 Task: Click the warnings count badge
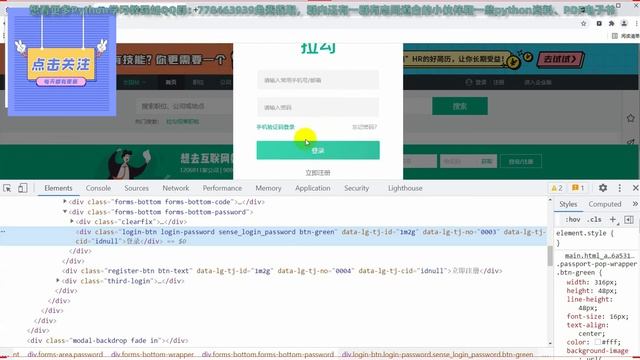coord(557,188)
